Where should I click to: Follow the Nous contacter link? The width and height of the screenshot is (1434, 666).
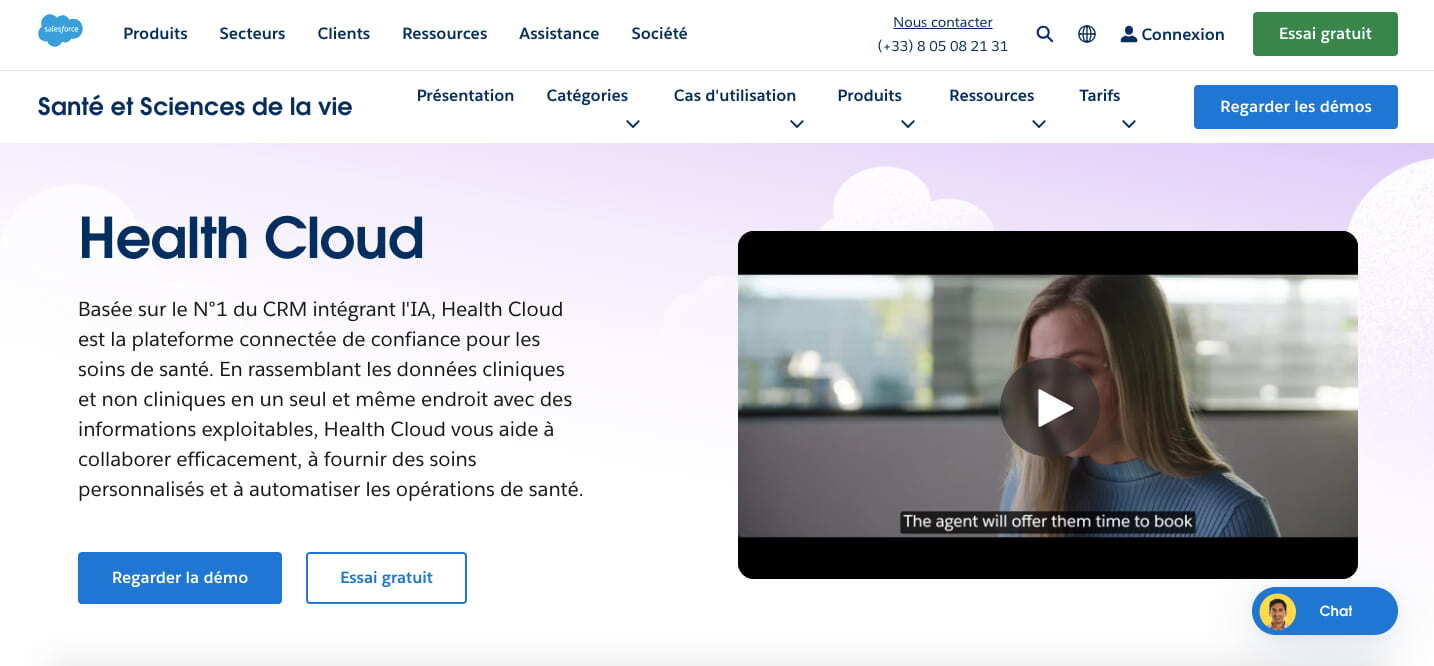tap(942, 22)
